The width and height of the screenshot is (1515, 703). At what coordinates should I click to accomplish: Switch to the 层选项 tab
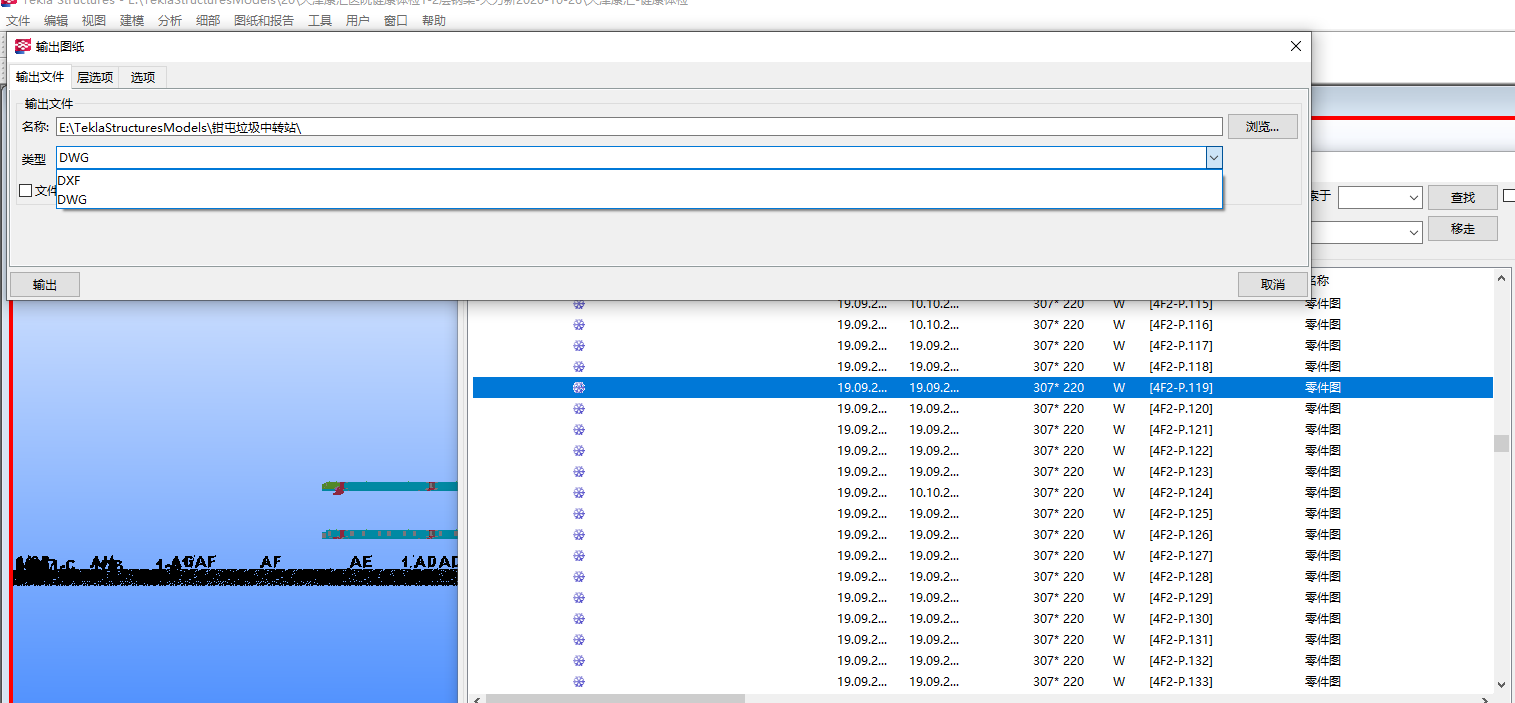(x=95, y=77)
